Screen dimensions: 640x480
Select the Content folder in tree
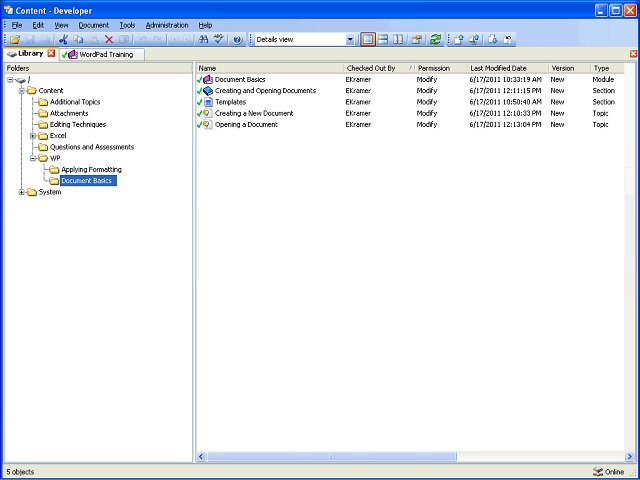51,91
